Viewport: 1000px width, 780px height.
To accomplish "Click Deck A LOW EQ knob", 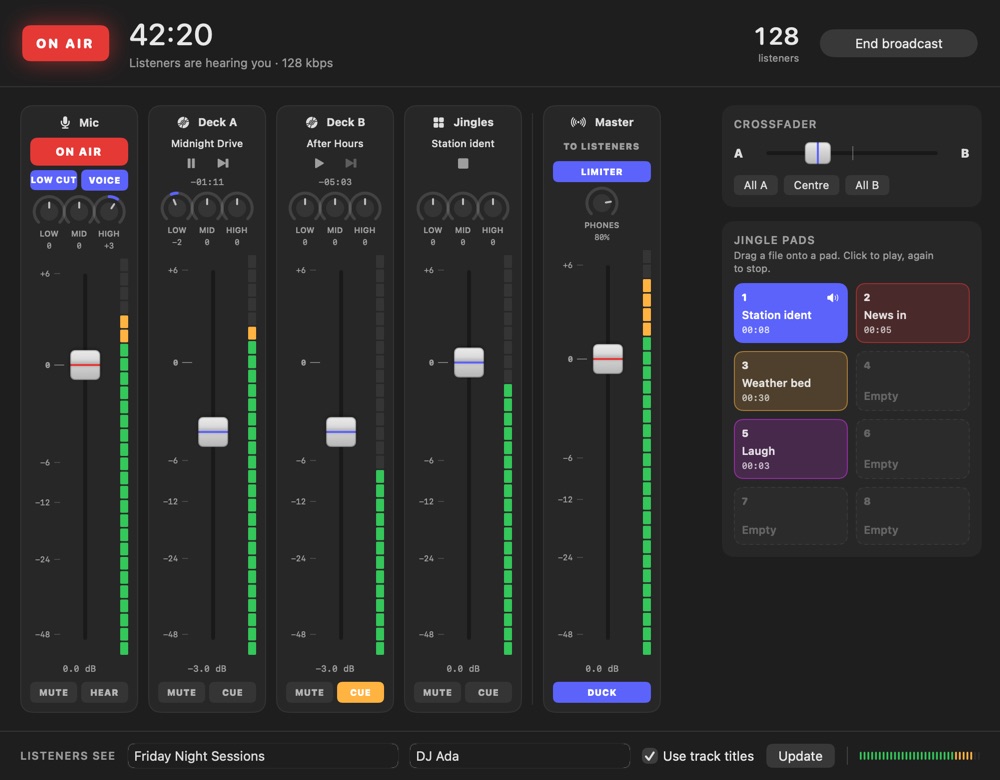I will coord(177,207).
